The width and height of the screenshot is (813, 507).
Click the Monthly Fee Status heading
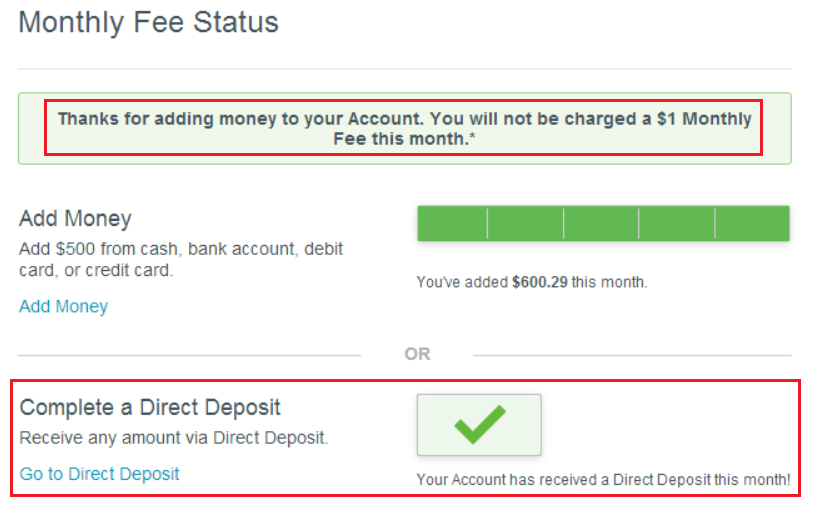tap(148, 22)
